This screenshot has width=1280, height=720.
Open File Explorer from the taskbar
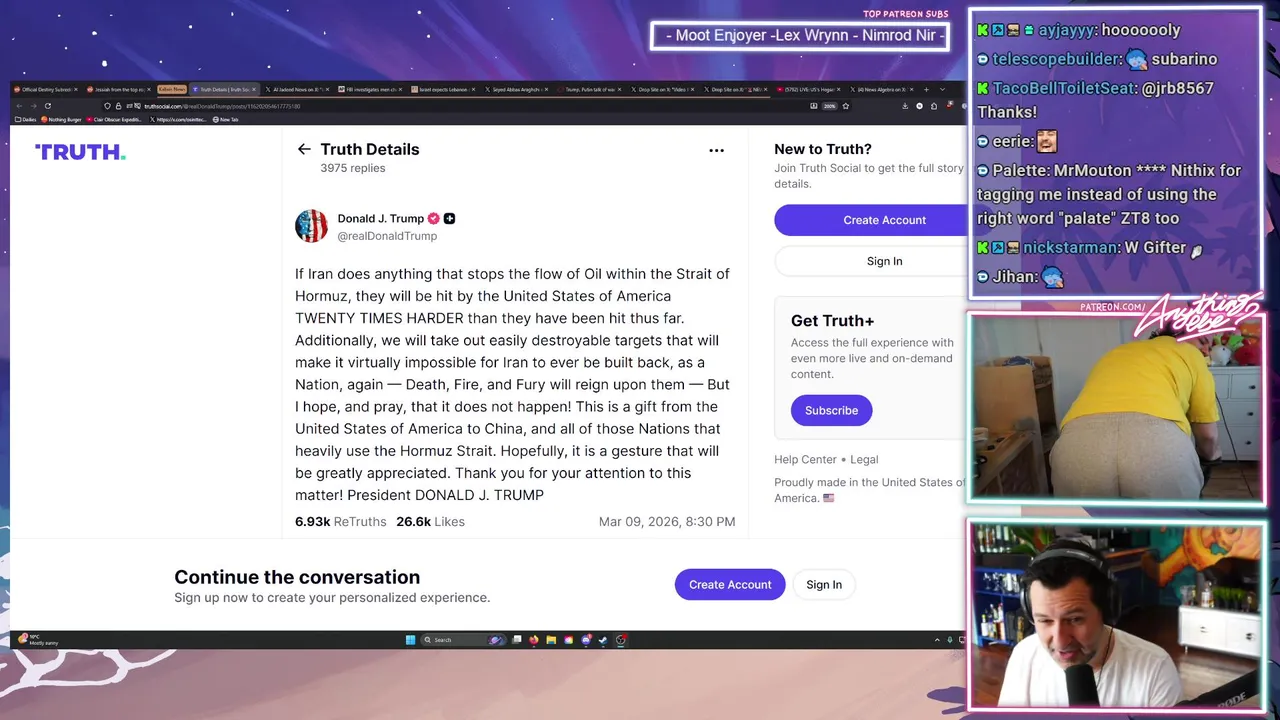click(551, 640)
